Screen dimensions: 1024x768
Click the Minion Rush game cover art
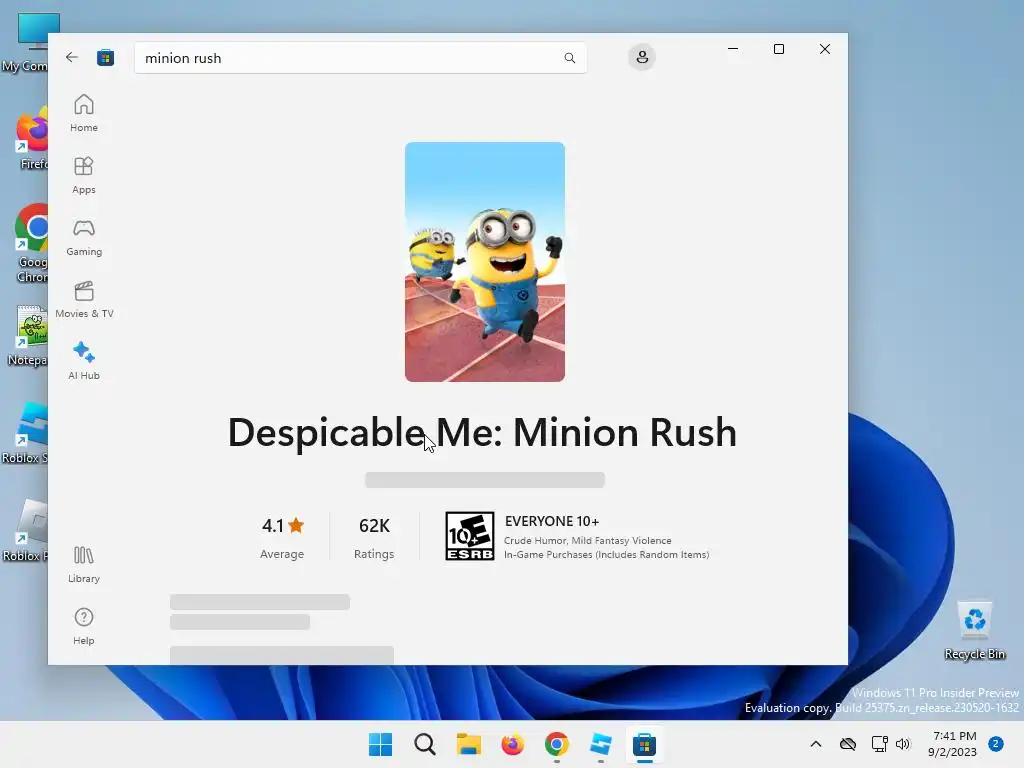point(485,262)
